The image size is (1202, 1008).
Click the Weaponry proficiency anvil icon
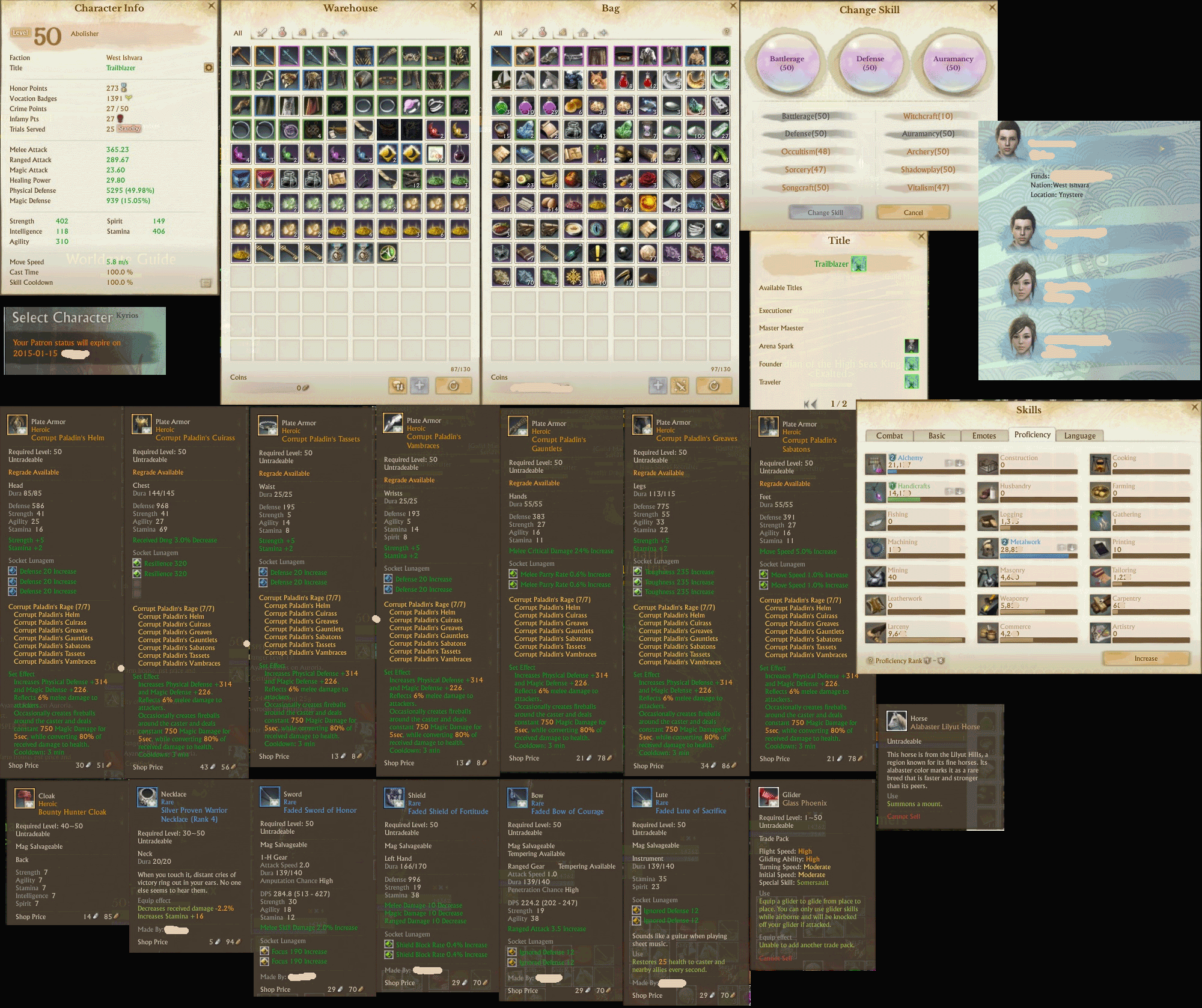coord(988,605)
